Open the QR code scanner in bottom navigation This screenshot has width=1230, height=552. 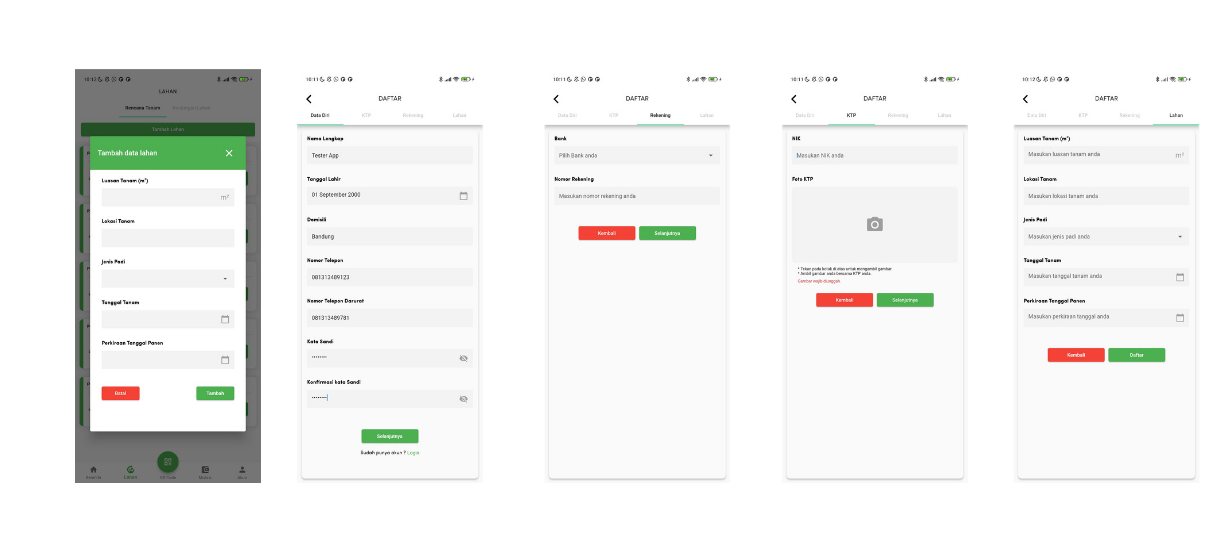click(168, 461)
